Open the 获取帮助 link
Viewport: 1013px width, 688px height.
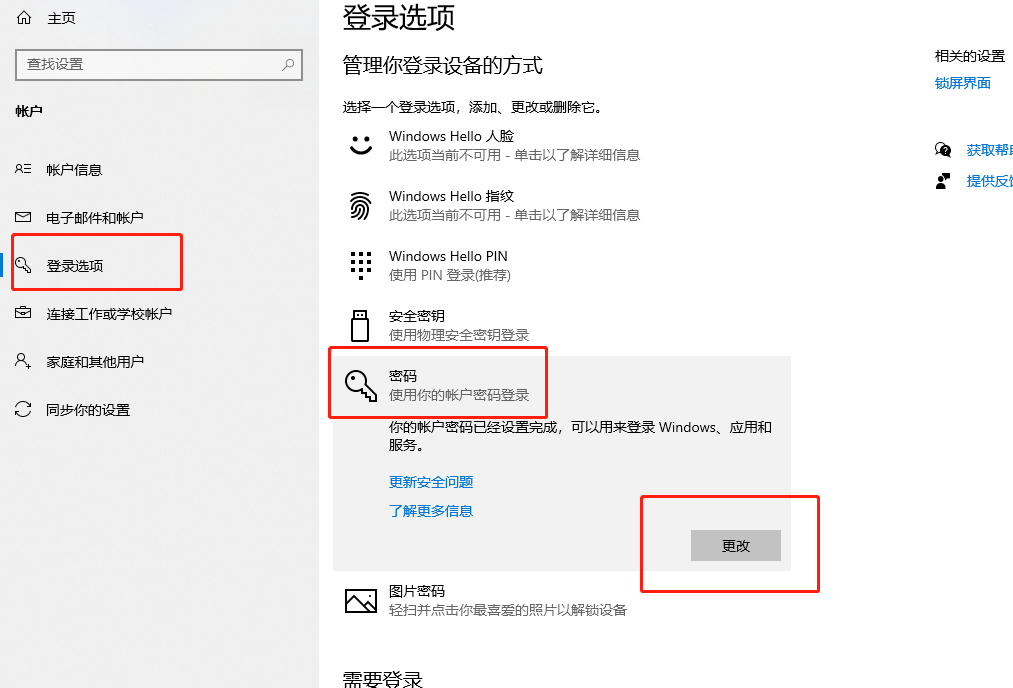pyautogui.click(x=990, y=150)
